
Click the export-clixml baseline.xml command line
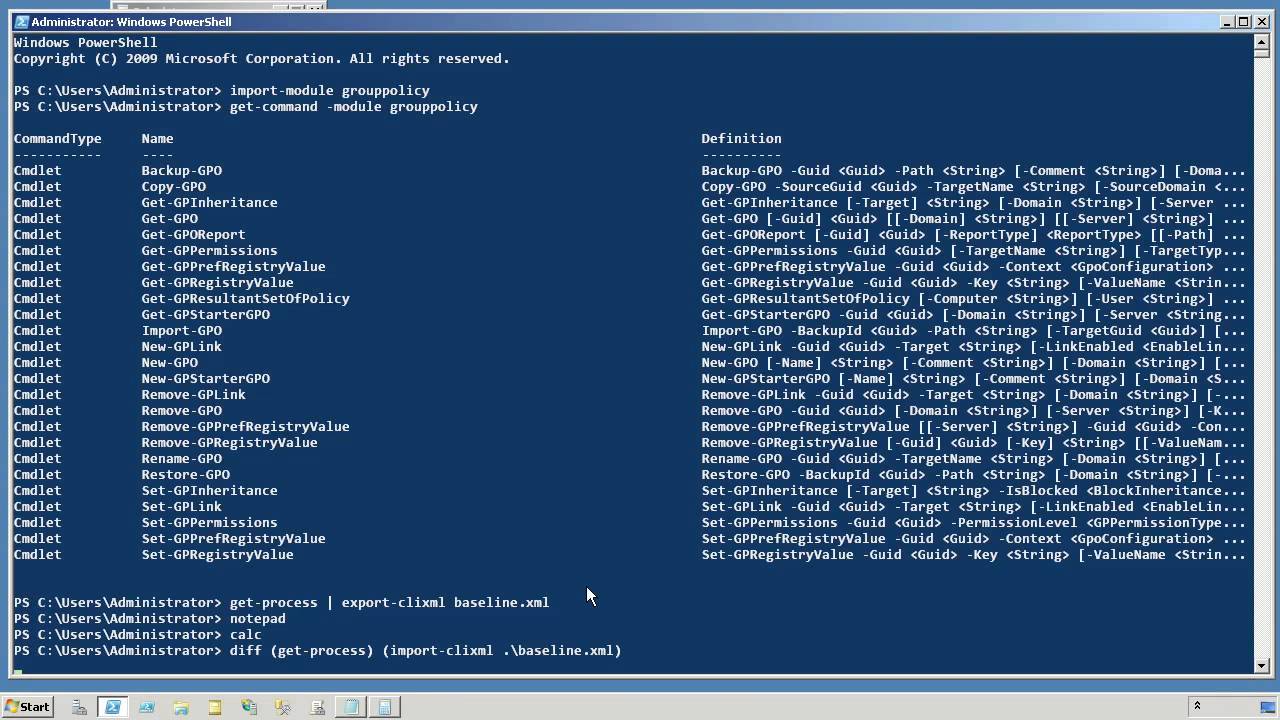click(x=281, y=602)
